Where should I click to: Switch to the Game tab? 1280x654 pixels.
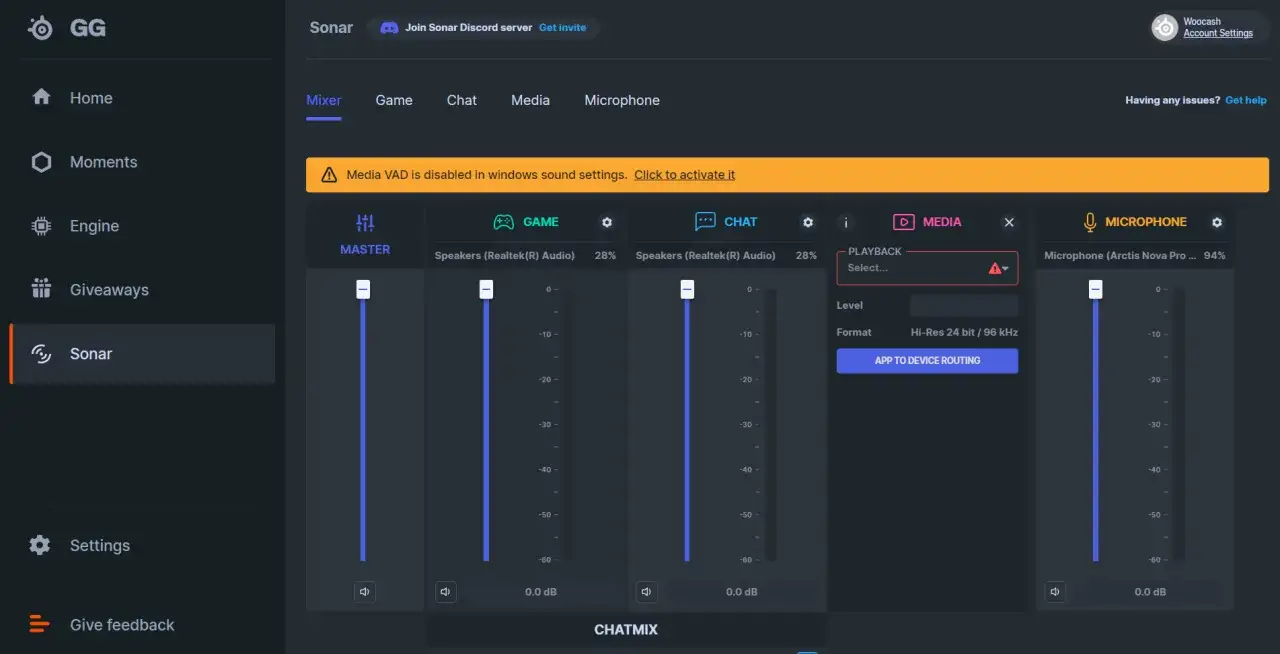point(394,100)
